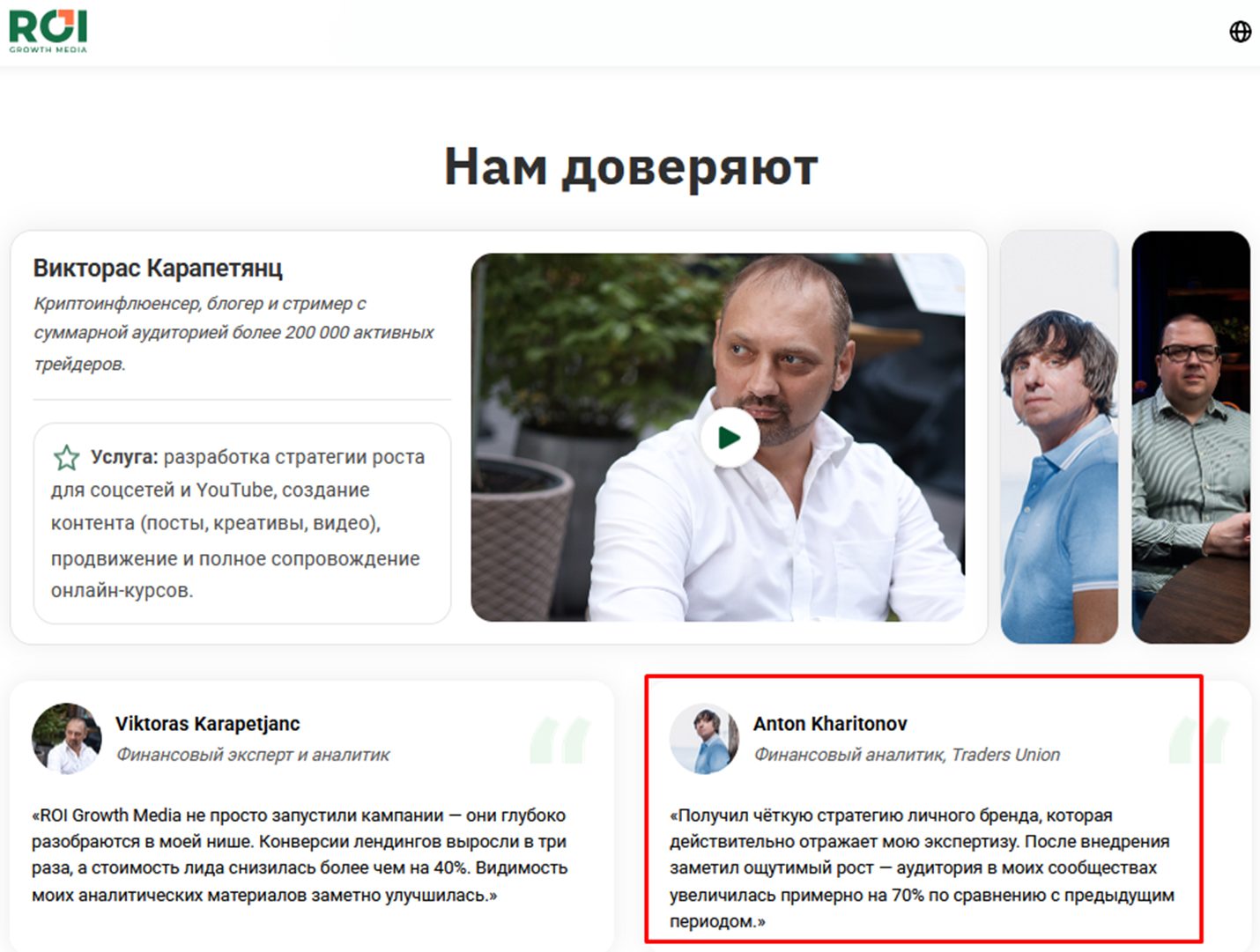Click the 'Услуга:' service description text
Screen dimensions: 1260x952
[x=238, y=523]
